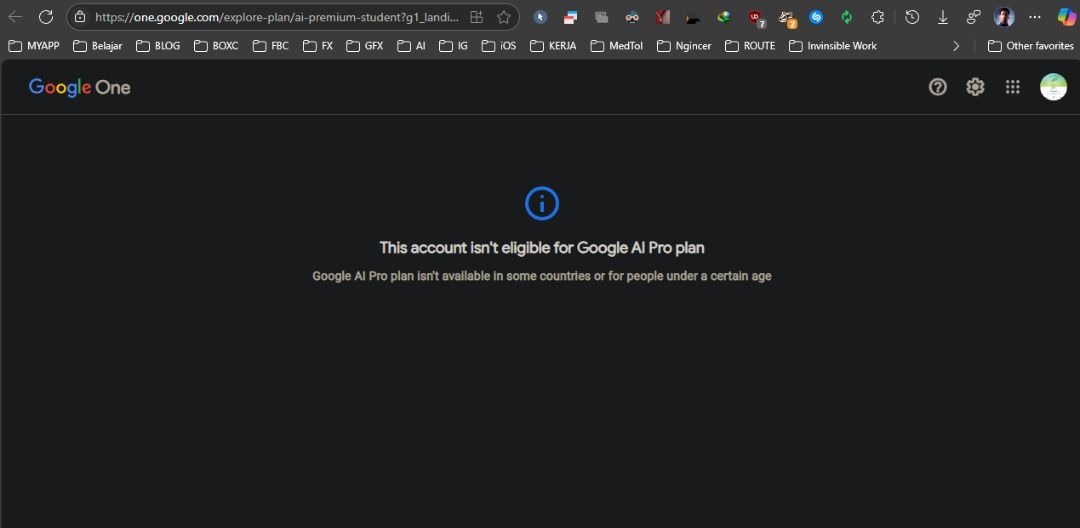Open the blue cursor-arrow extension

(540, 17)
